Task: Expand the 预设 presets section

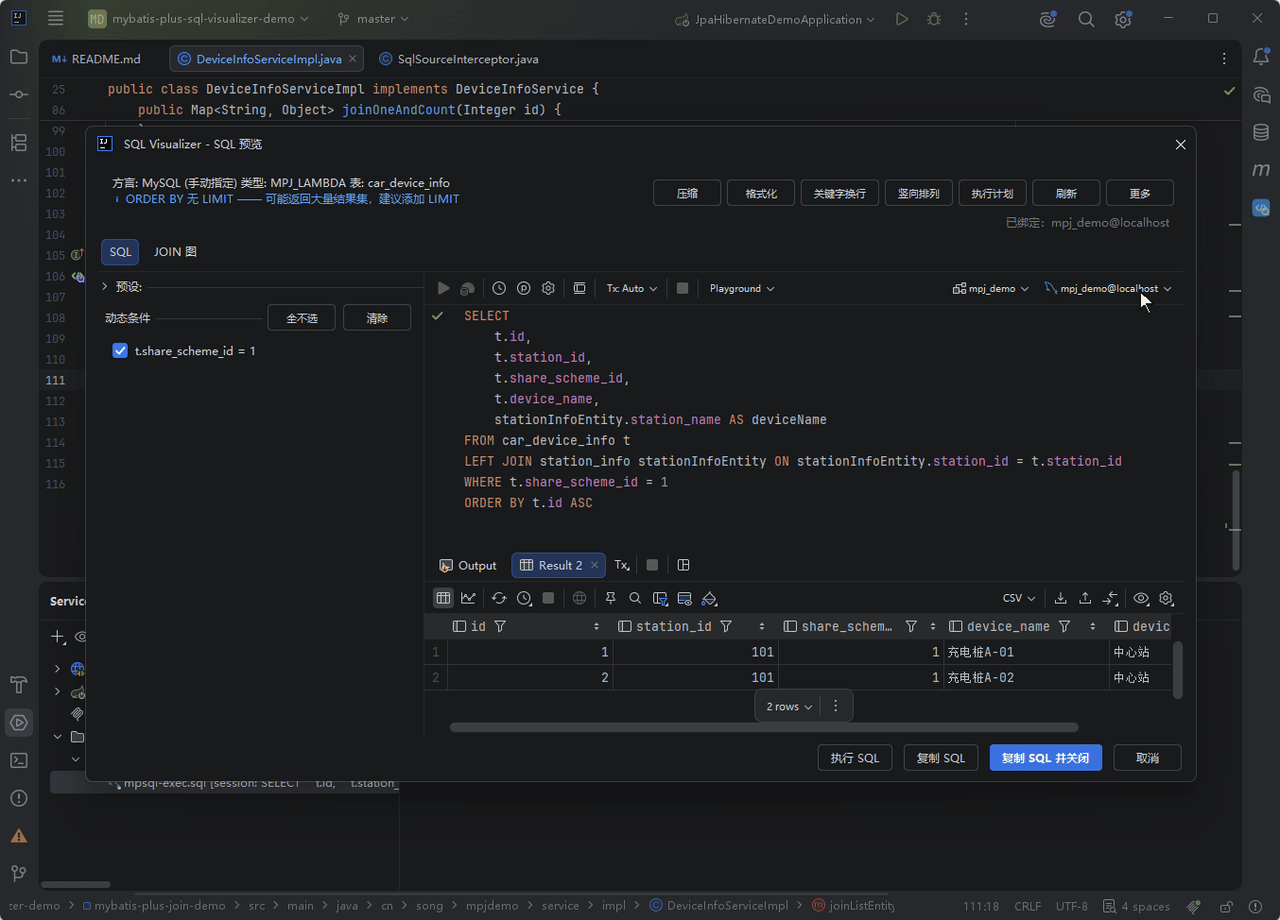Action: [105, 286]
